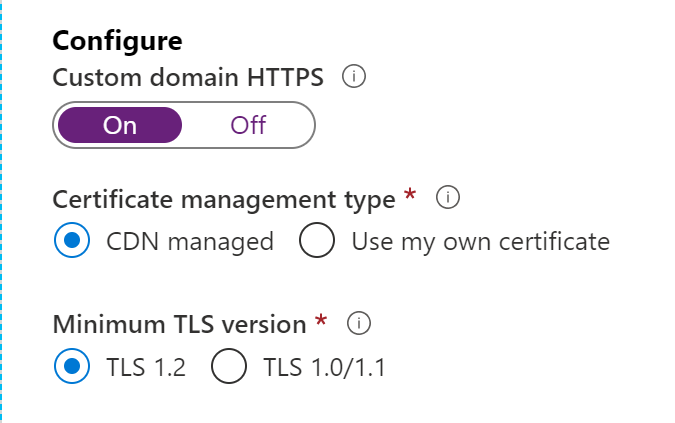Open info tooltip for Custom domain HTTPS
Image resolution: width=675 pixels, height=423 pixels.
(354, 77)
